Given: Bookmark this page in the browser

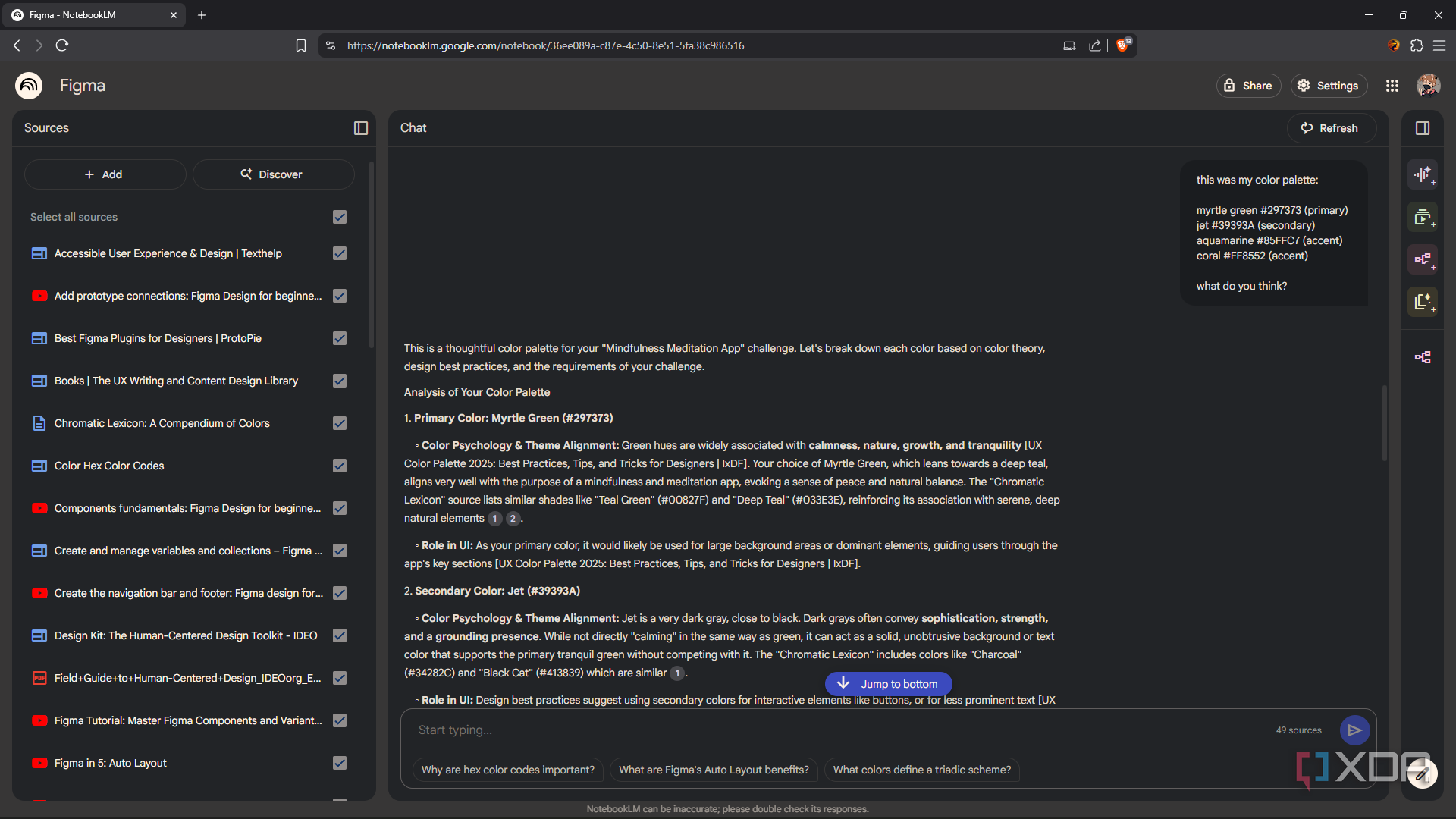Looking at the screenshot, I should (301, 45).
